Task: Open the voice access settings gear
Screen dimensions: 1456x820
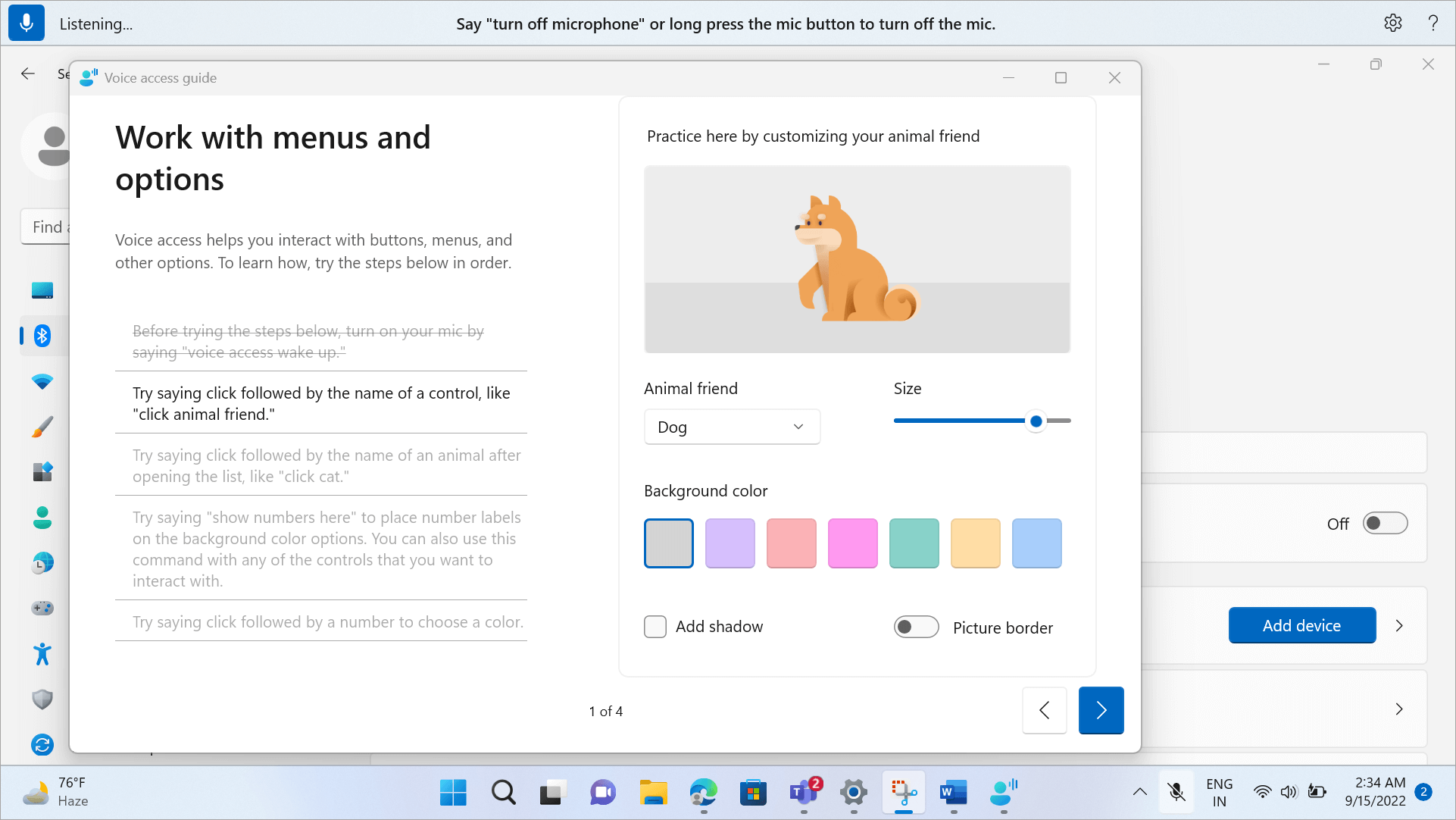Action: [x=1392, y=23]
